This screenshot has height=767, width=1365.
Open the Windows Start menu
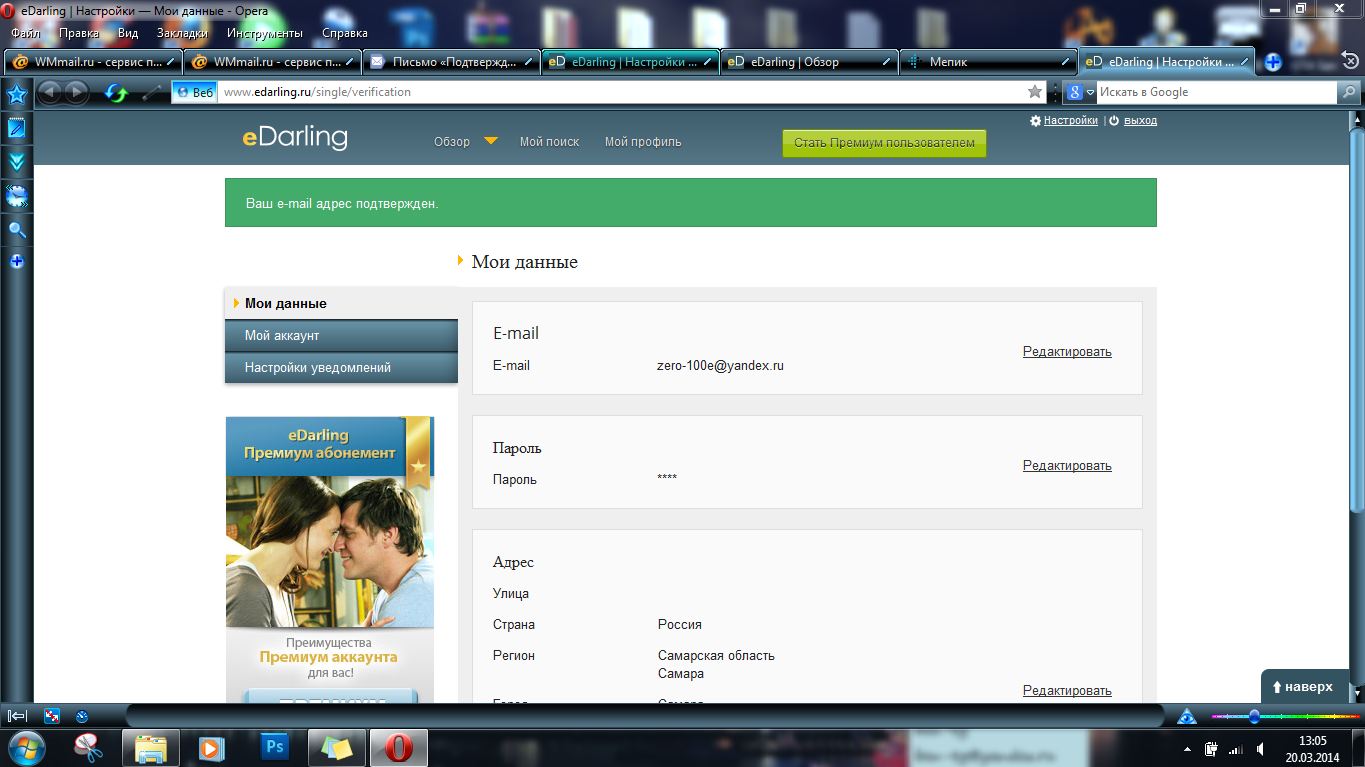[28, 748]
